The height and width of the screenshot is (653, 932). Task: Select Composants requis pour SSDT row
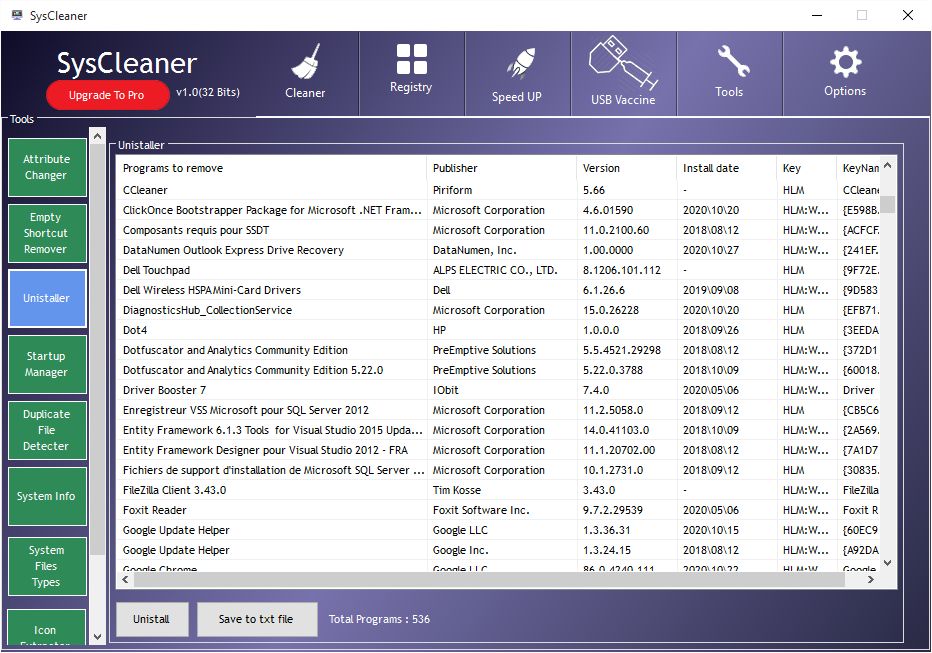point(498,231)
